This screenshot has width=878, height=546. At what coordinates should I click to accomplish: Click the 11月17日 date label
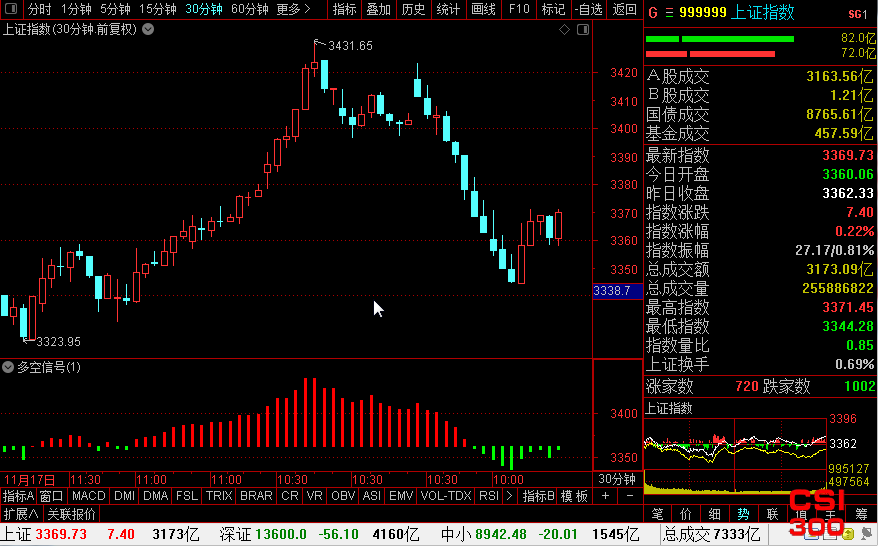pyautogui.click(x=30, y=480)
